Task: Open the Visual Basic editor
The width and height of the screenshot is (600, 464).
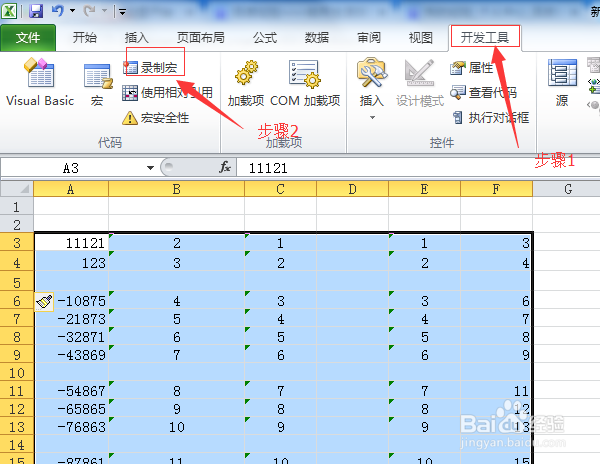Action: click(x=40, y=82)
